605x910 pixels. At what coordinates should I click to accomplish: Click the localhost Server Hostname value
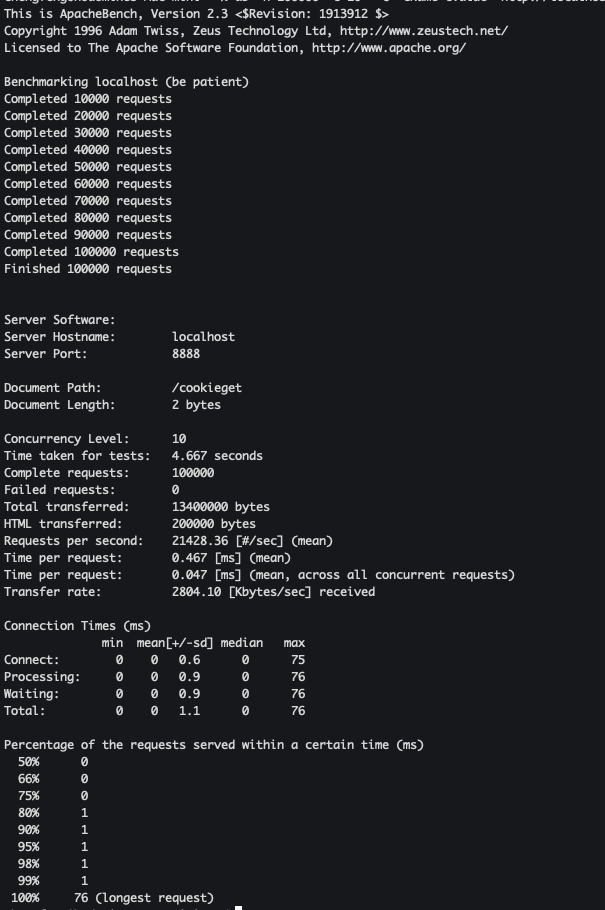pyautogui.click(x=203, y=337)
